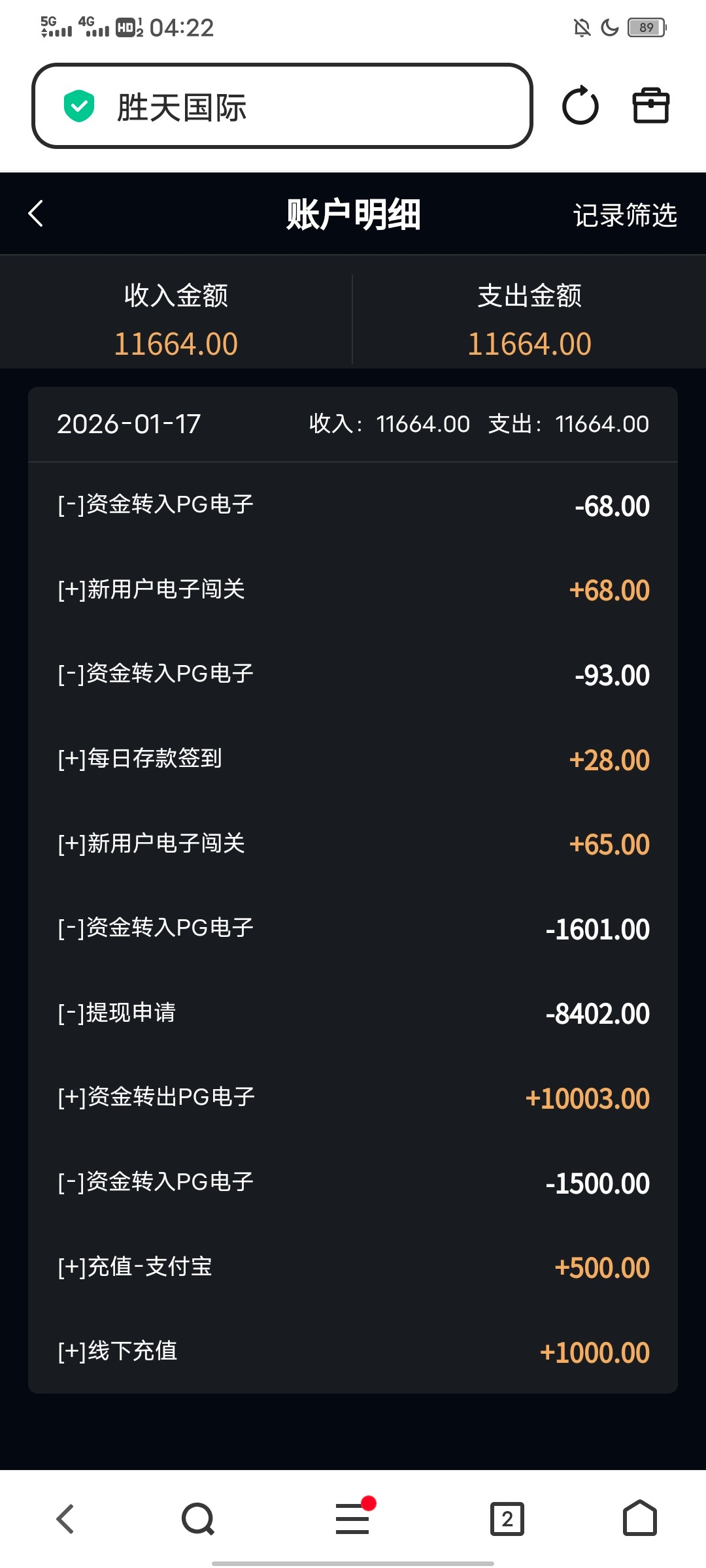
Task: Open the 资金转出PG电子 +10003.00 record
Action: [x=353, y=1098]
